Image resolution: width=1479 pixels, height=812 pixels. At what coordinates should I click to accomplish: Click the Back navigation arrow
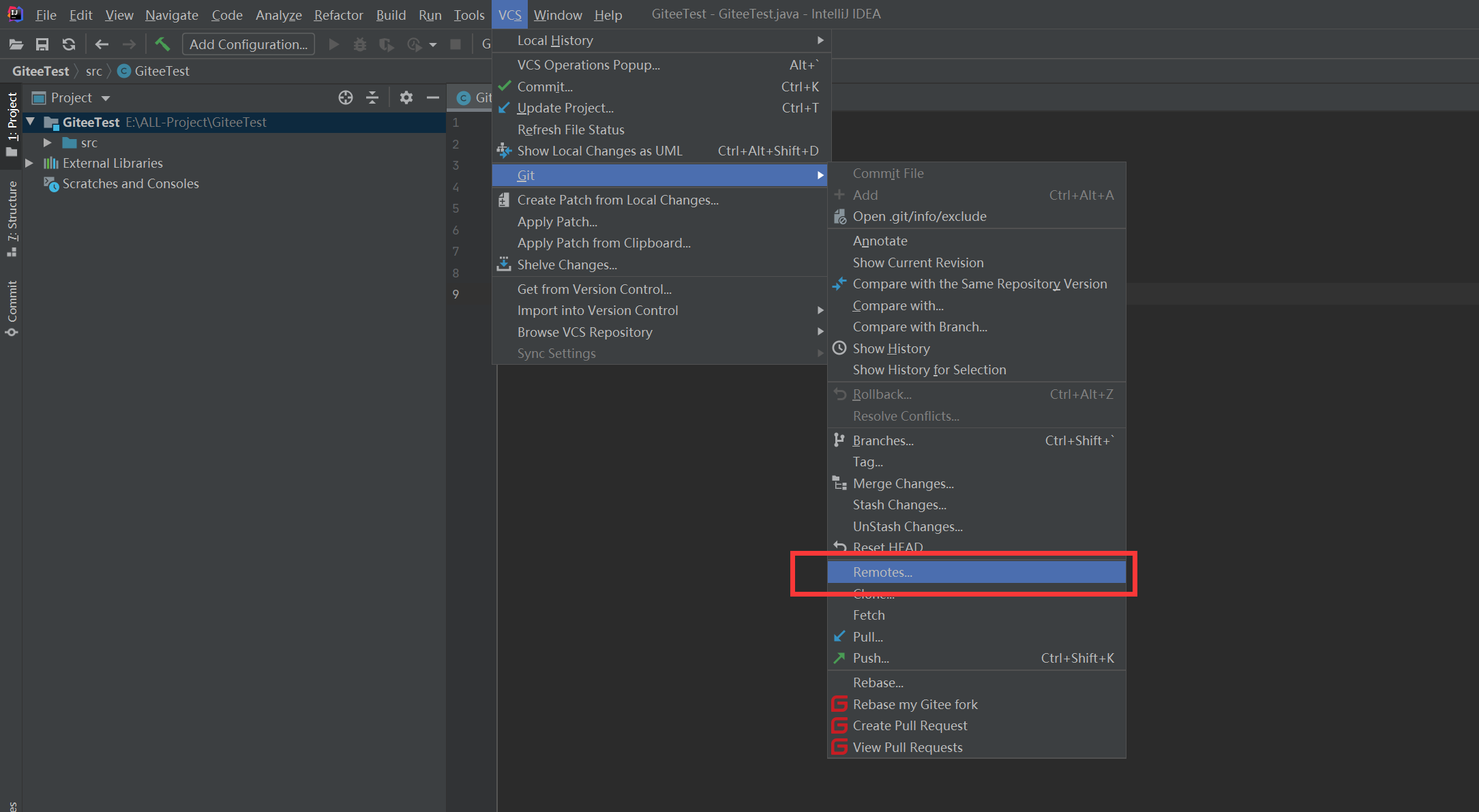102,44
